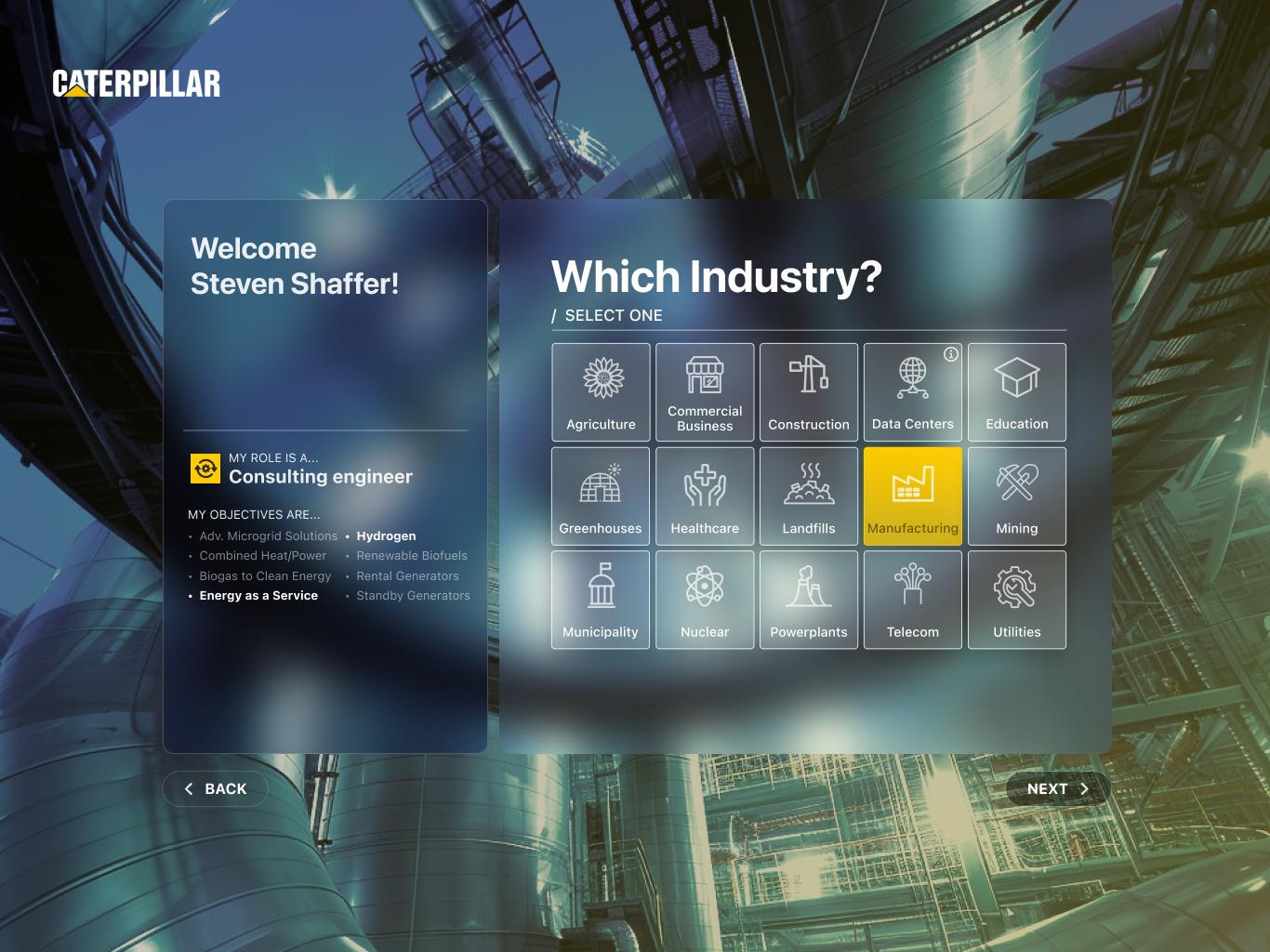The image size is (1270, 952).
Task: Choose the Municipality building tile
Action: click(601, 600)
